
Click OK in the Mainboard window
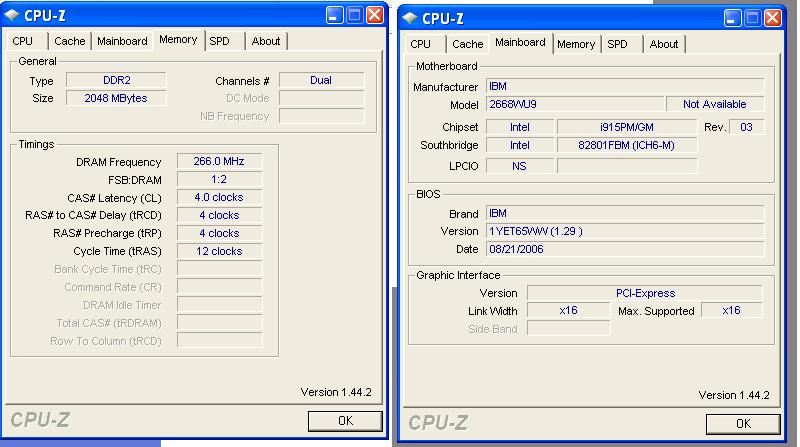[x=743, y=424]
